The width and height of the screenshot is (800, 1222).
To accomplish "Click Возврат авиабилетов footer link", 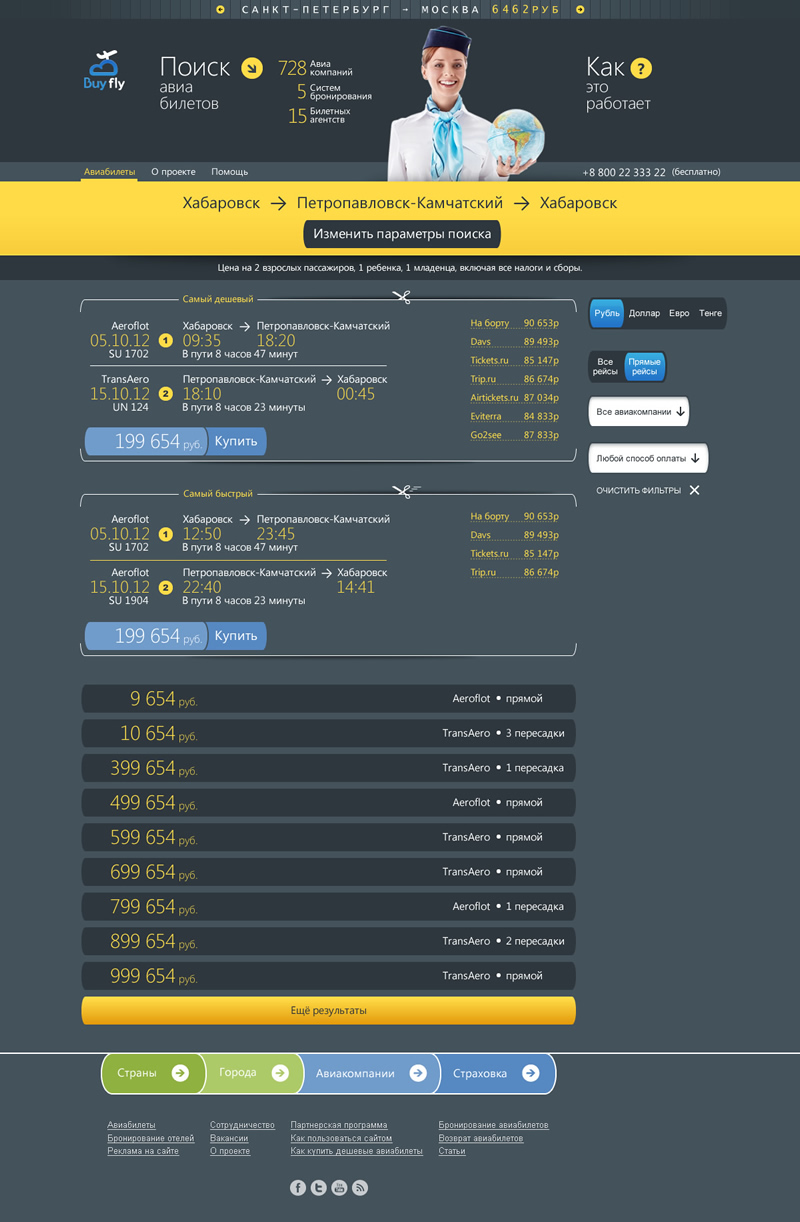I will click(481, 1138).
